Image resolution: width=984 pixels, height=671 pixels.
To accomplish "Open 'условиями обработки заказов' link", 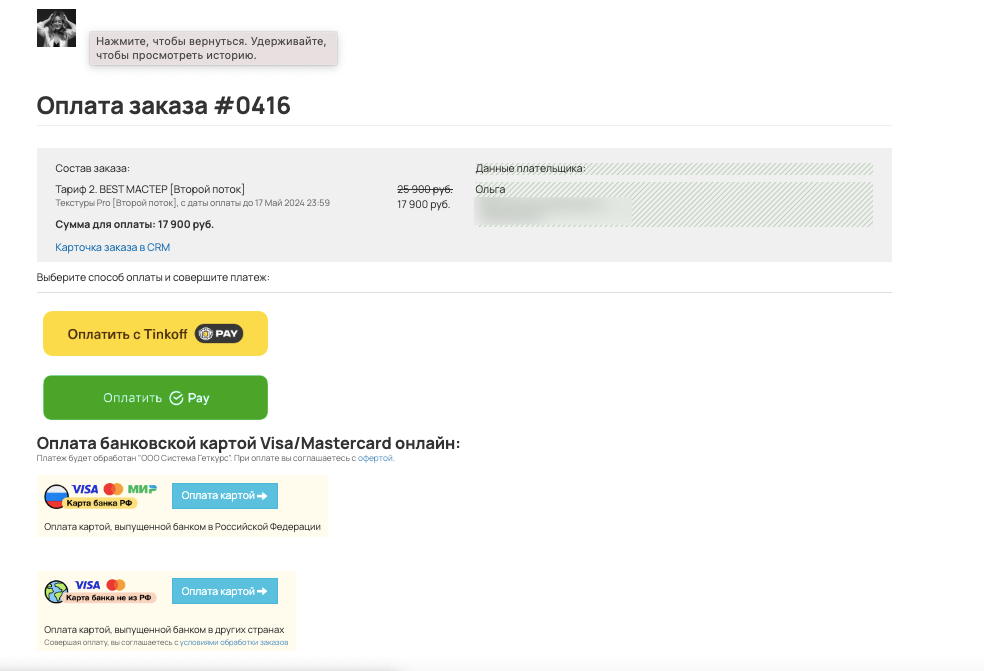I will (234, 643).
